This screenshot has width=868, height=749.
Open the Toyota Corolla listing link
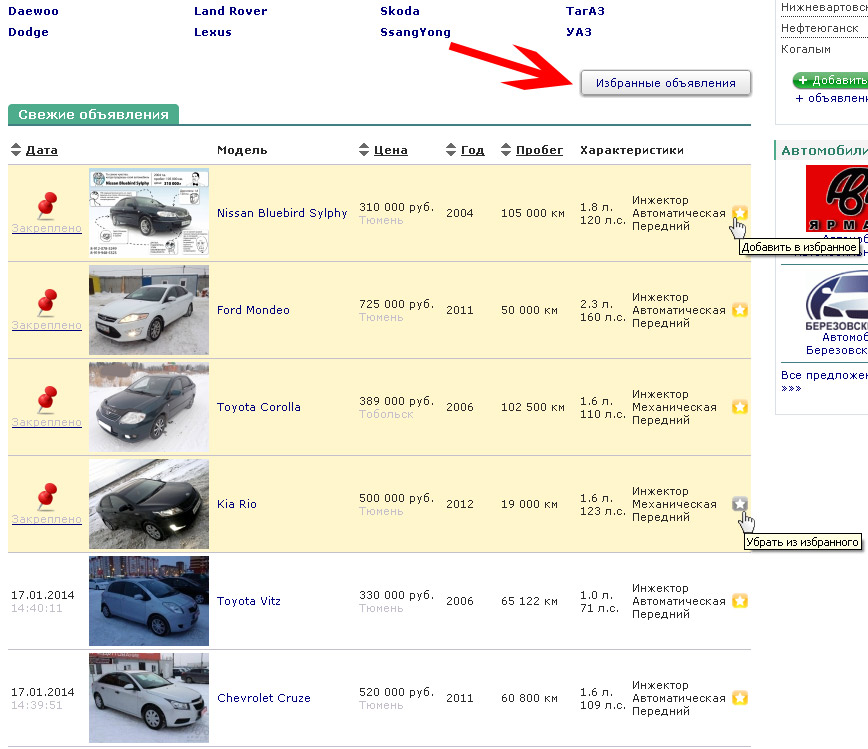click(x=259, y=407)
